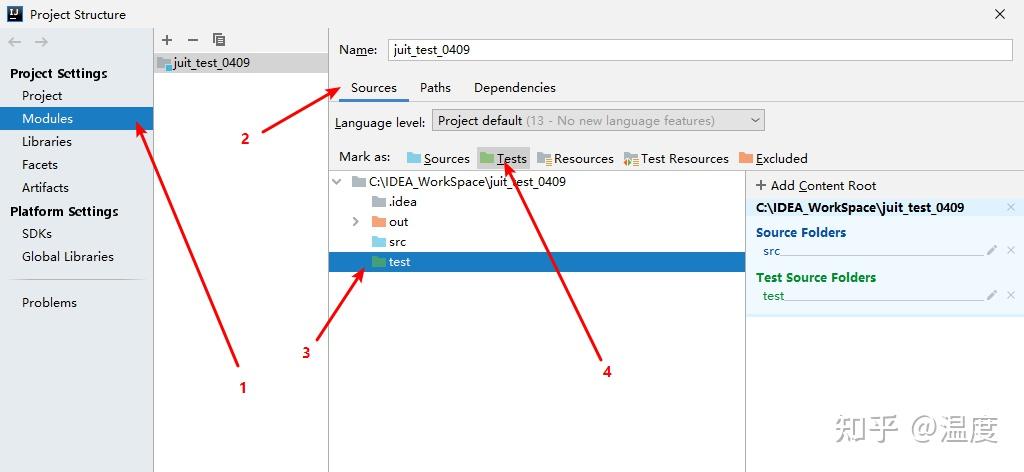This screenshot has height=472, width=1024.
Task: Select the src folder in tree
Action: pyautogui.click(x=396, y=242)
